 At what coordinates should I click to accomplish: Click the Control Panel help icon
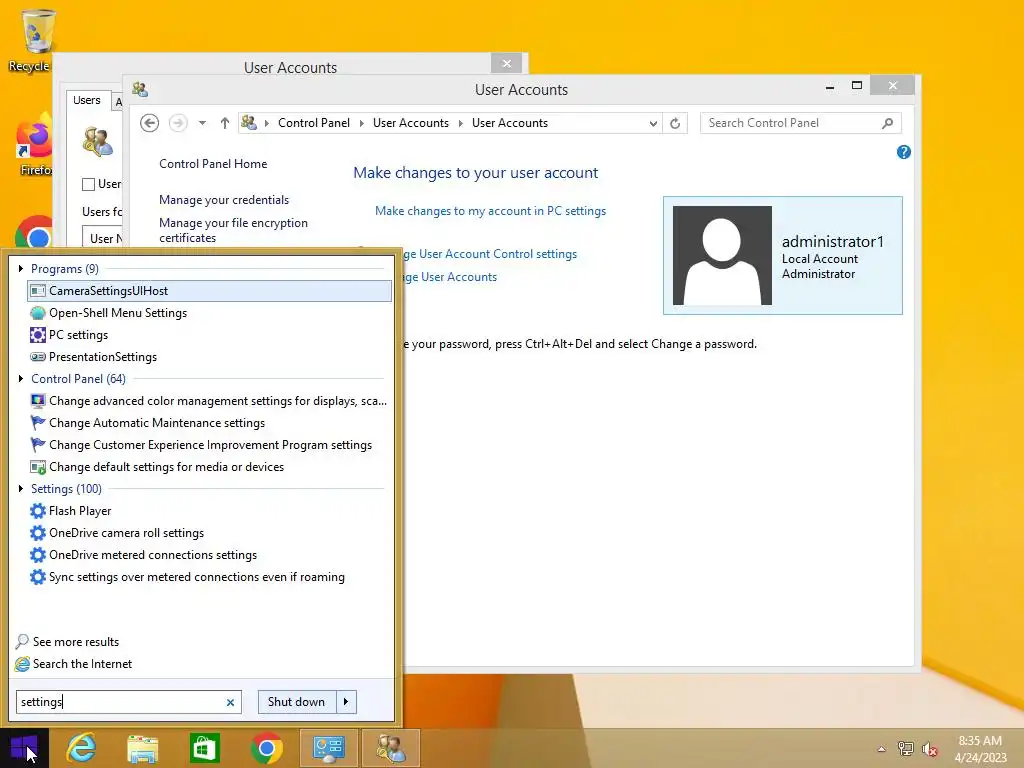click(x=904, y=152)
